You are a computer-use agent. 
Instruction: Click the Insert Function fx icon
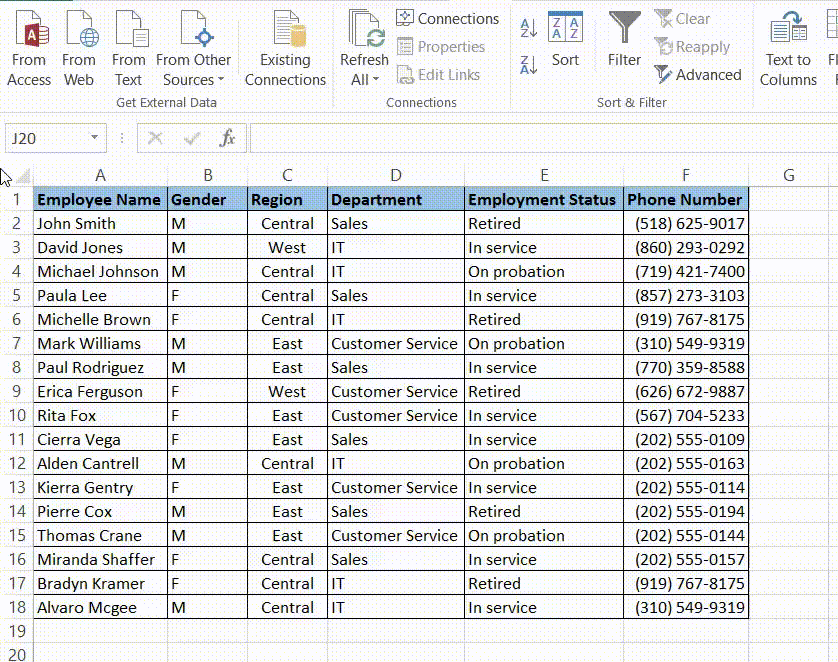[x=228, y=139]
